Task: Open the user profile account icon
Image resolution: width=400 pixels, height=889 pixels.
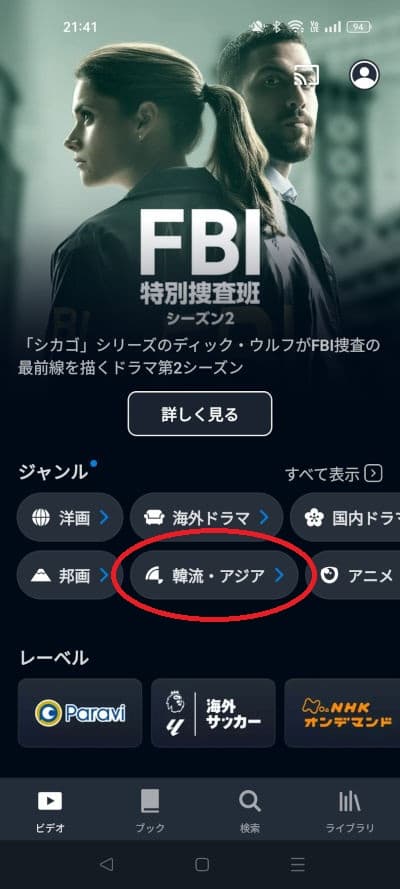Action: tap(364, 75)
